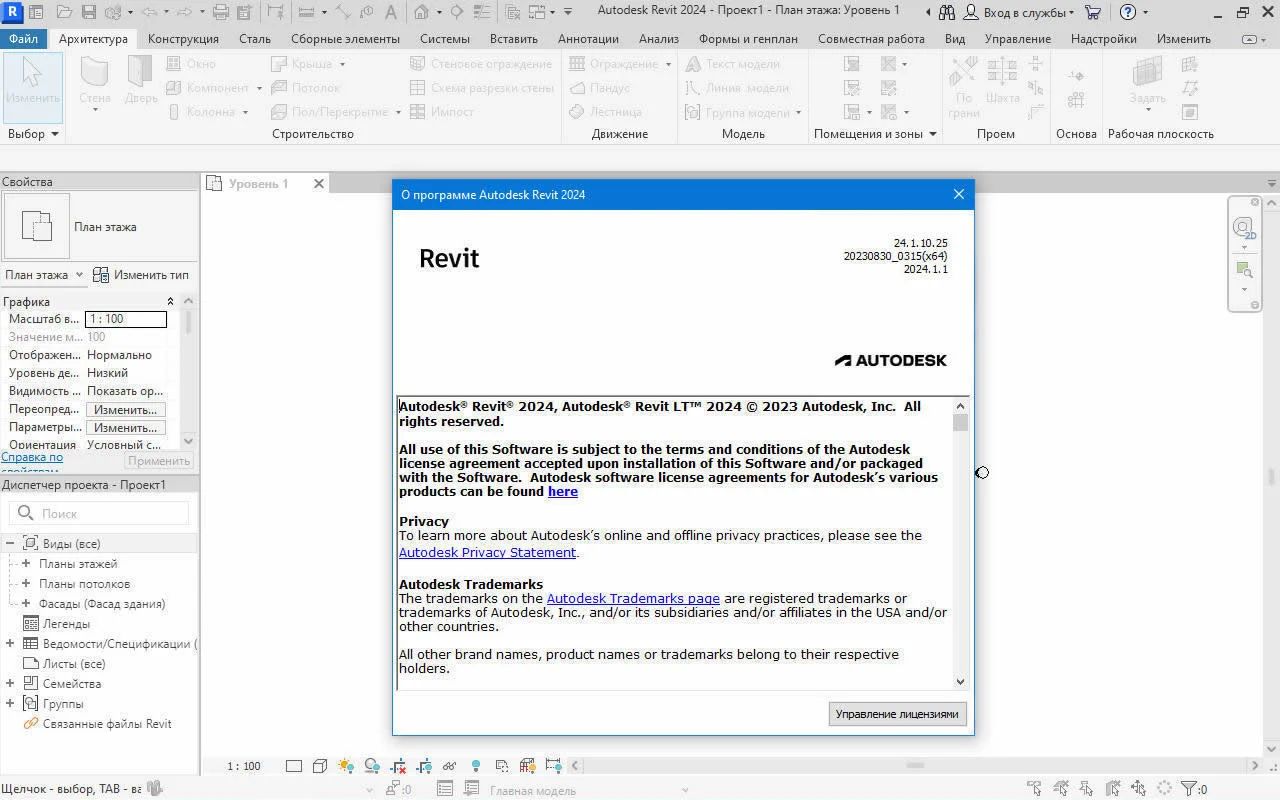Click the Изменить тип button in Properties
Viewport: 1280px width, 800px height.
coord(142,275)
